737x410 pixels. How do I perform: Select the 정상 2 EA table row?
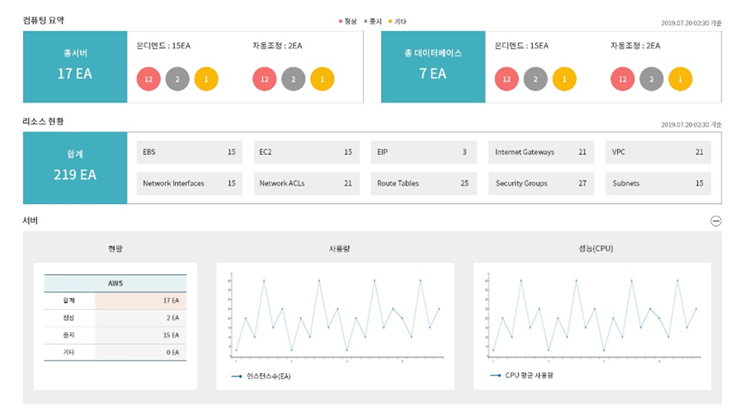[x=115, y=318]
